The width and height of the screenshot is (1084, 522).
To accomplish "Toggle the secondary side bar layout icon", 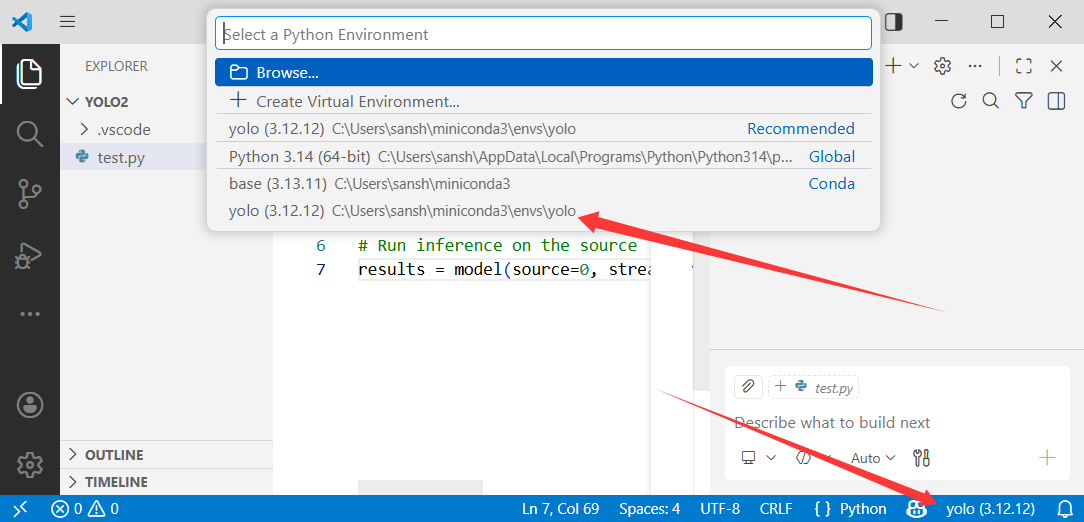I will [x=894, y=21].
